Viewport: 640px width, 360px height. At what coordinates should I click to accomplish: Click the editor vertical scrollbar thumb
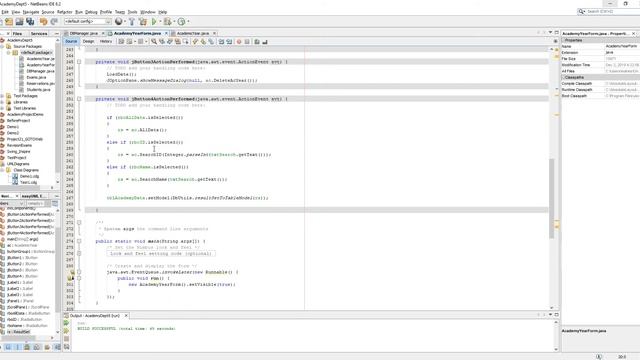pos(551,199)
